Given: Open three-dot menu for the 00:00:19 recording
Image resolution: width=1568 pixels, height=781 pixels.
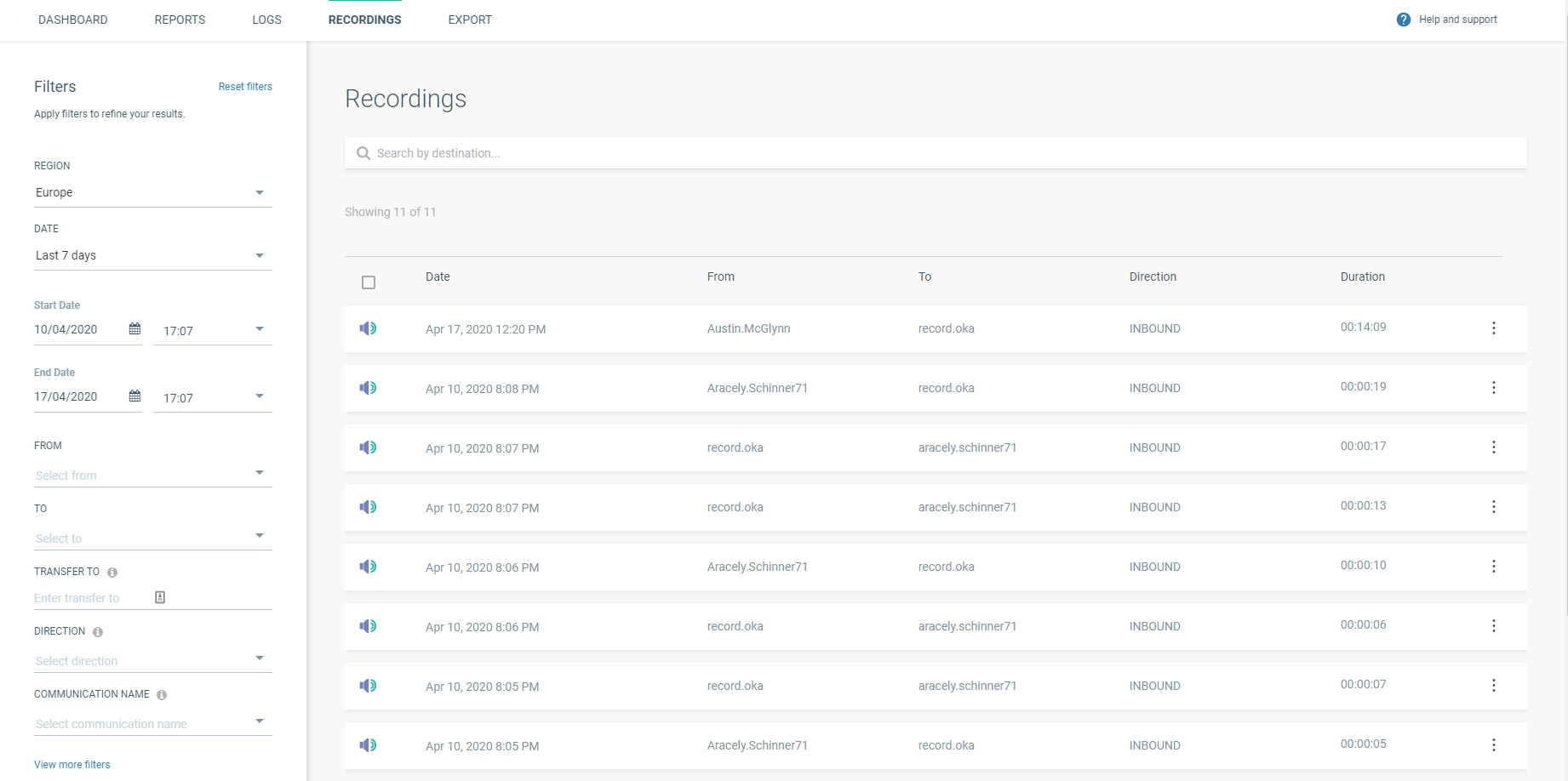Looking at the screenshot, I should click(1493, 388).
